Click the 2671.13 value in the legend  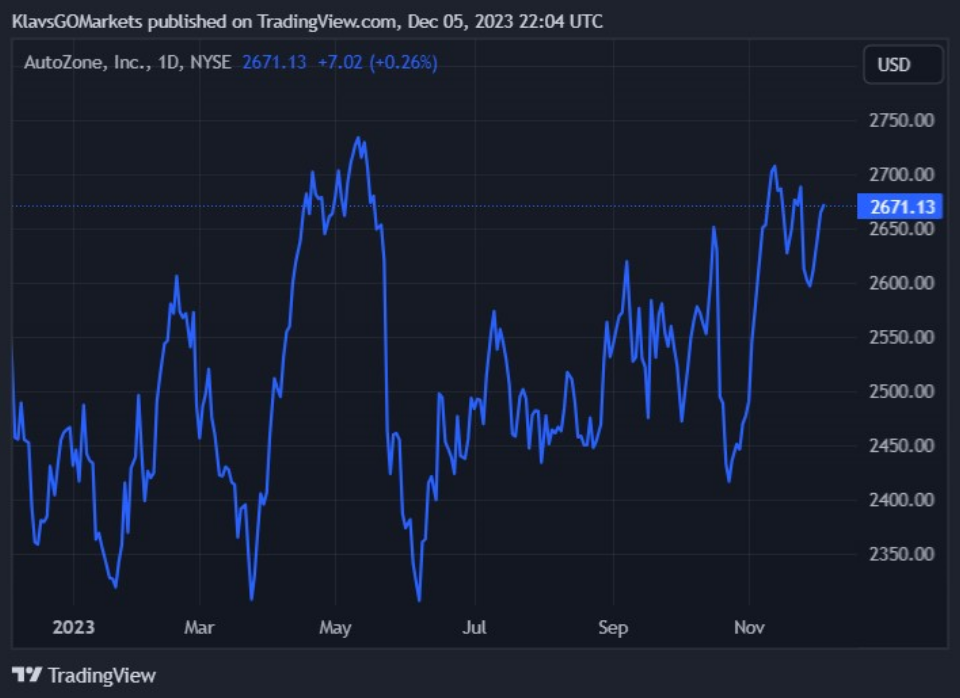pos(274,62)
